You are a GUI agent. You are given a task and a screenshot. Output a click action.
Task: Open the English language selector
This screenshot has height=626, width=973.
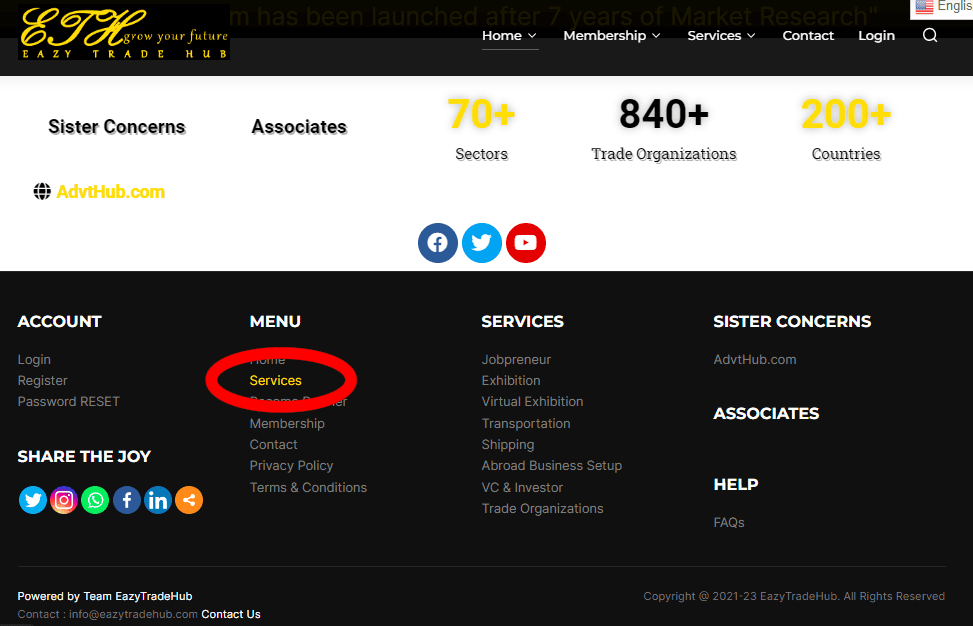click(942, 7)
